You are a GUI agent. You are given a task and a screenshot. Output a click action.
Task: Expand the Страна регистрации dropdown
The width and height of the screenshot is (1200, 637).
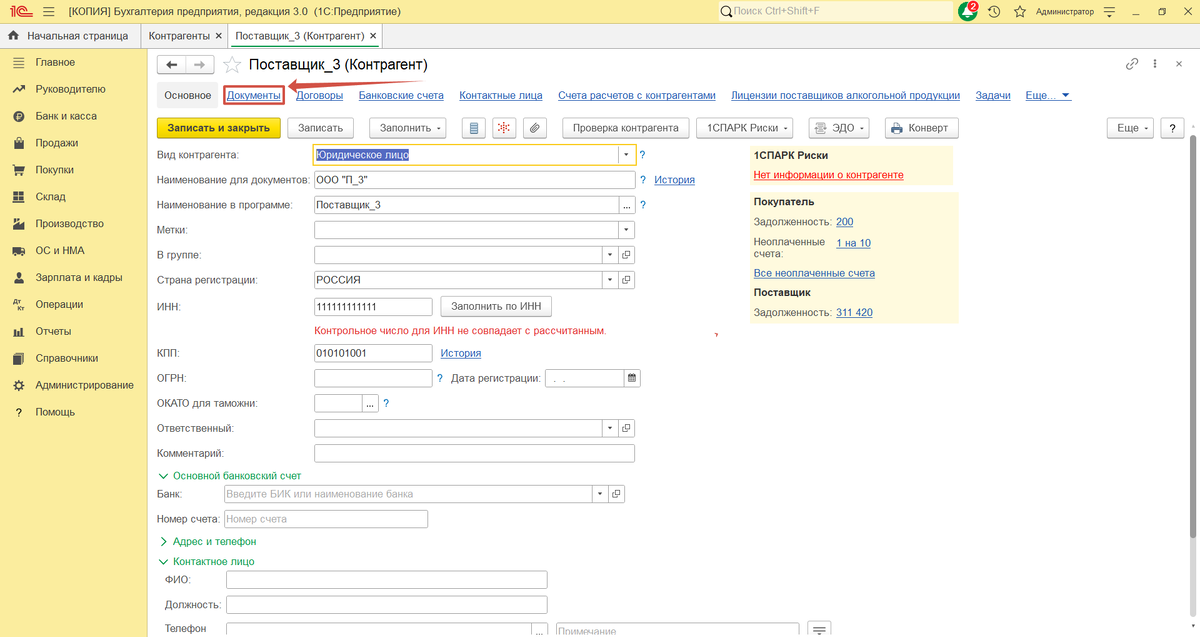coord(609,280)
